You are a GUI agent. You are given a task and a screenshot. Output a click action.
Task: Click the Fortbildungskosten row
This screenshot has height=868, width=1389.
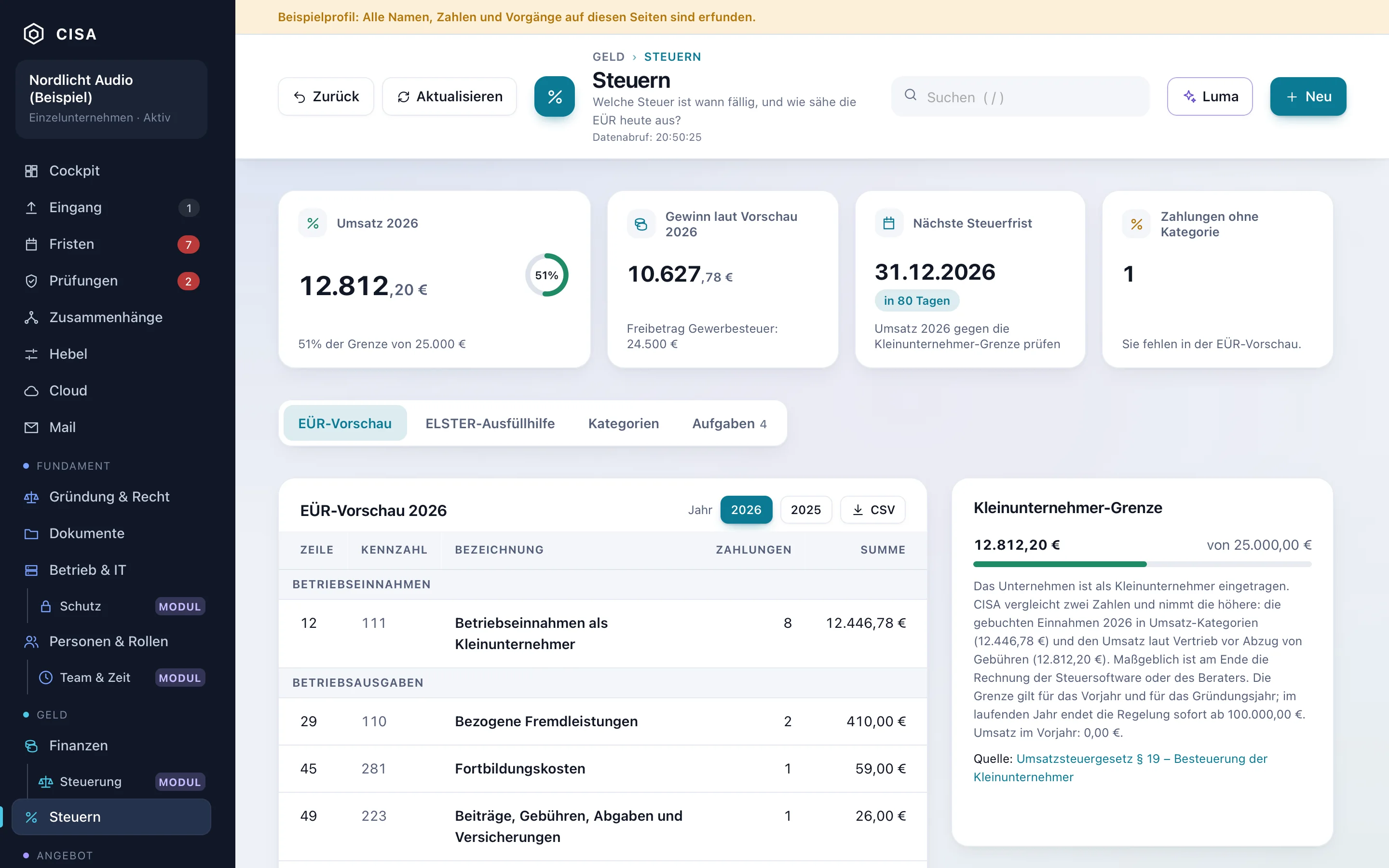click(x=603, y=769)
